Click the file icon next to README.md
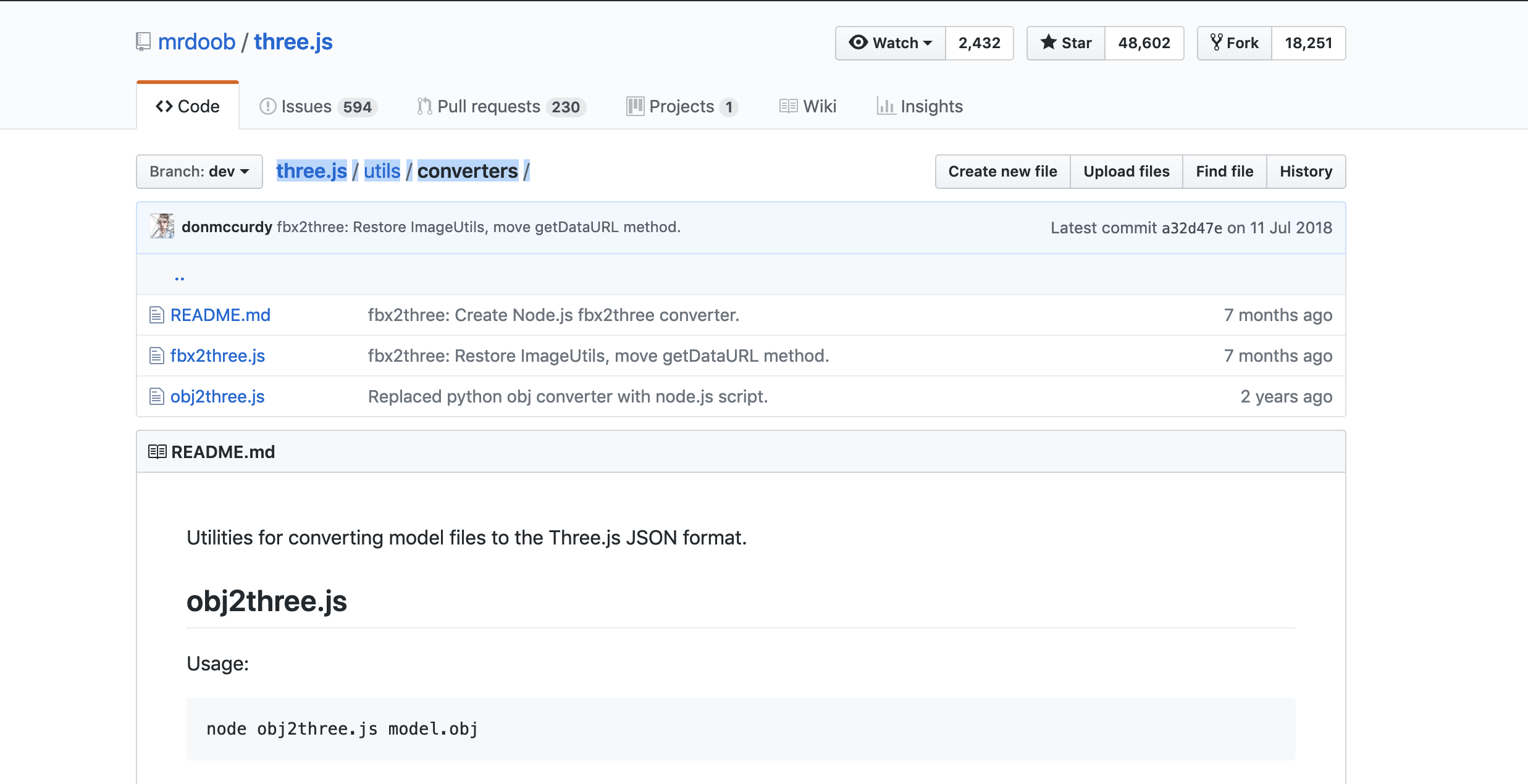The image size is (1528, 784). [x=156, y=315]
